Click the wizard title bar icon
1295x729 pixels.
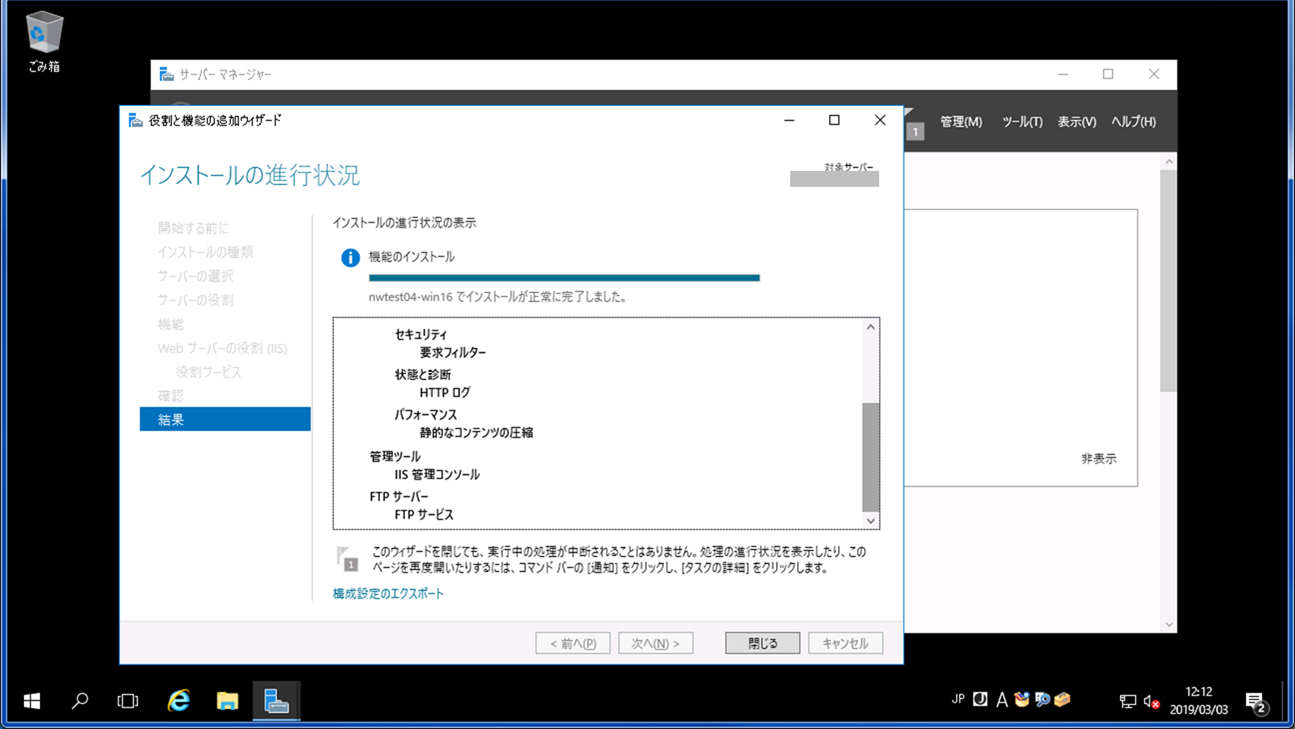click(135, 120)
